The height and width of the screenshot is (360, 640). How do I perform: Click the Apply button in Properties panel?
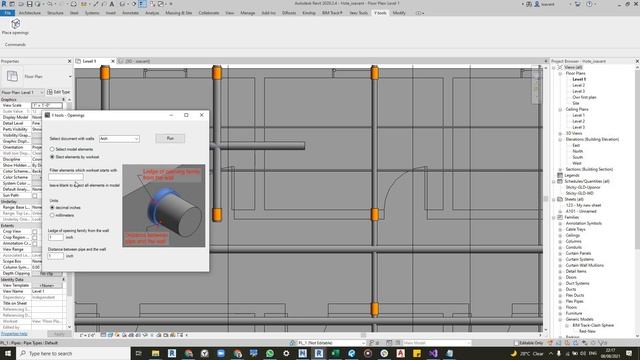pos(59,334)
